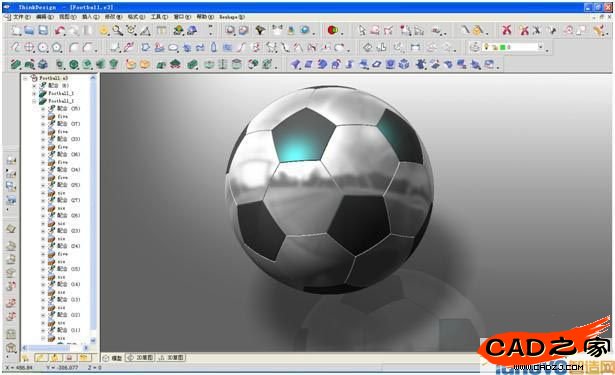Open the 文件 (File) menu
Screen dimensions: 615x375
pos(22,17)
